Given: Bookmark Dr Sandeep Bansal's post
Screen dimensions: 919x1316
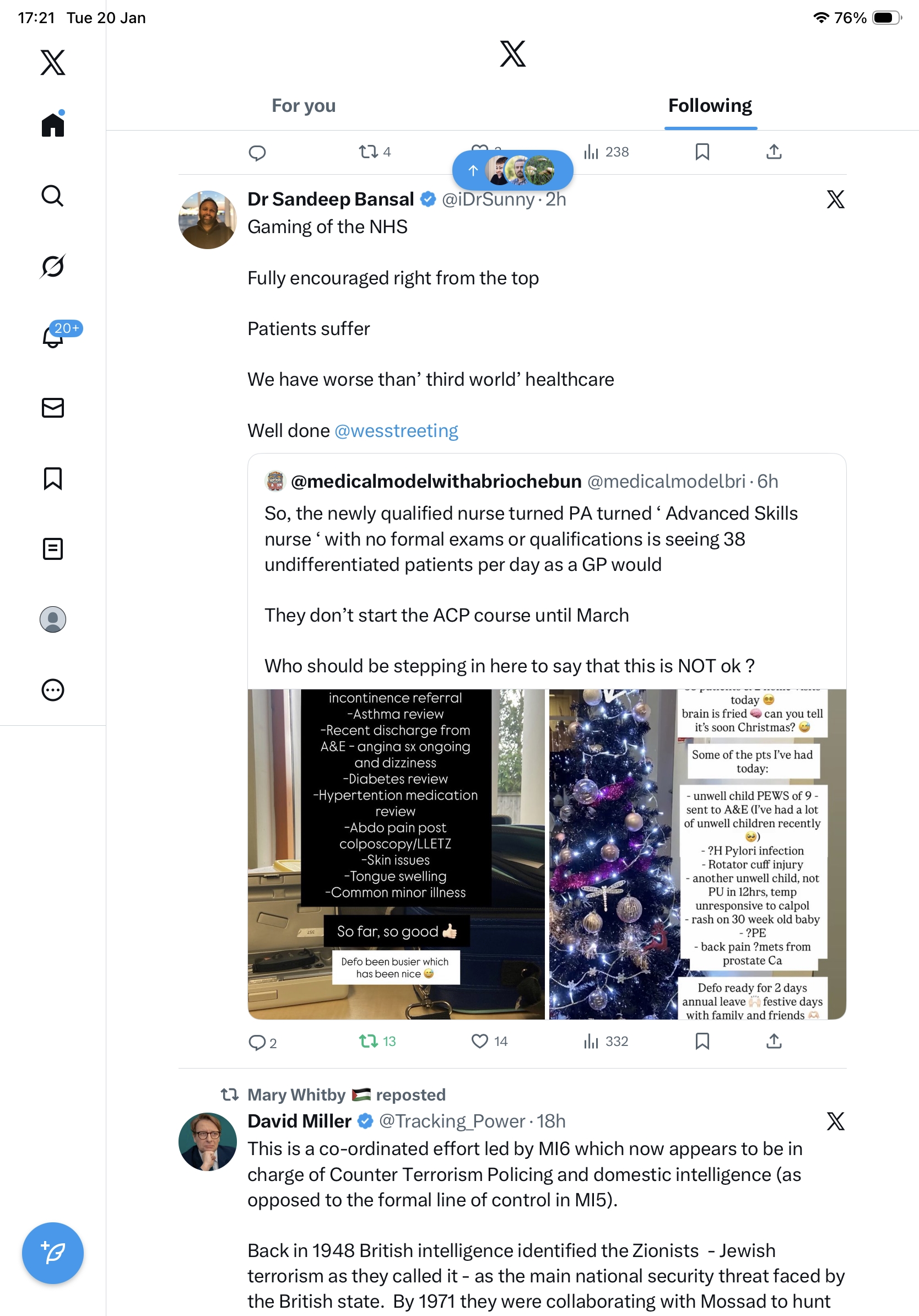Looking at the screenshot, I should [x=702, y=1041].
